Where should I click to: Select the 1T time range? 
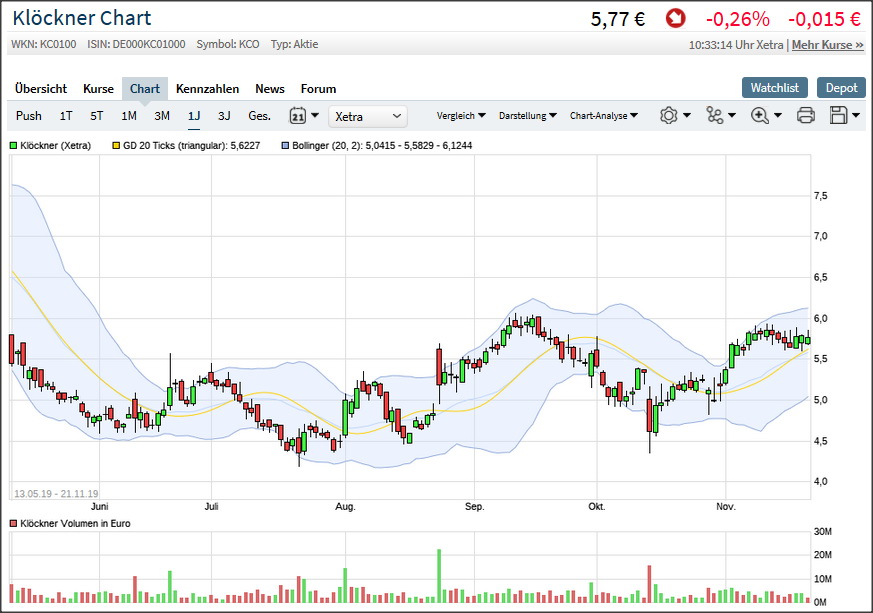pyautogui.click(x=66, y=116)
